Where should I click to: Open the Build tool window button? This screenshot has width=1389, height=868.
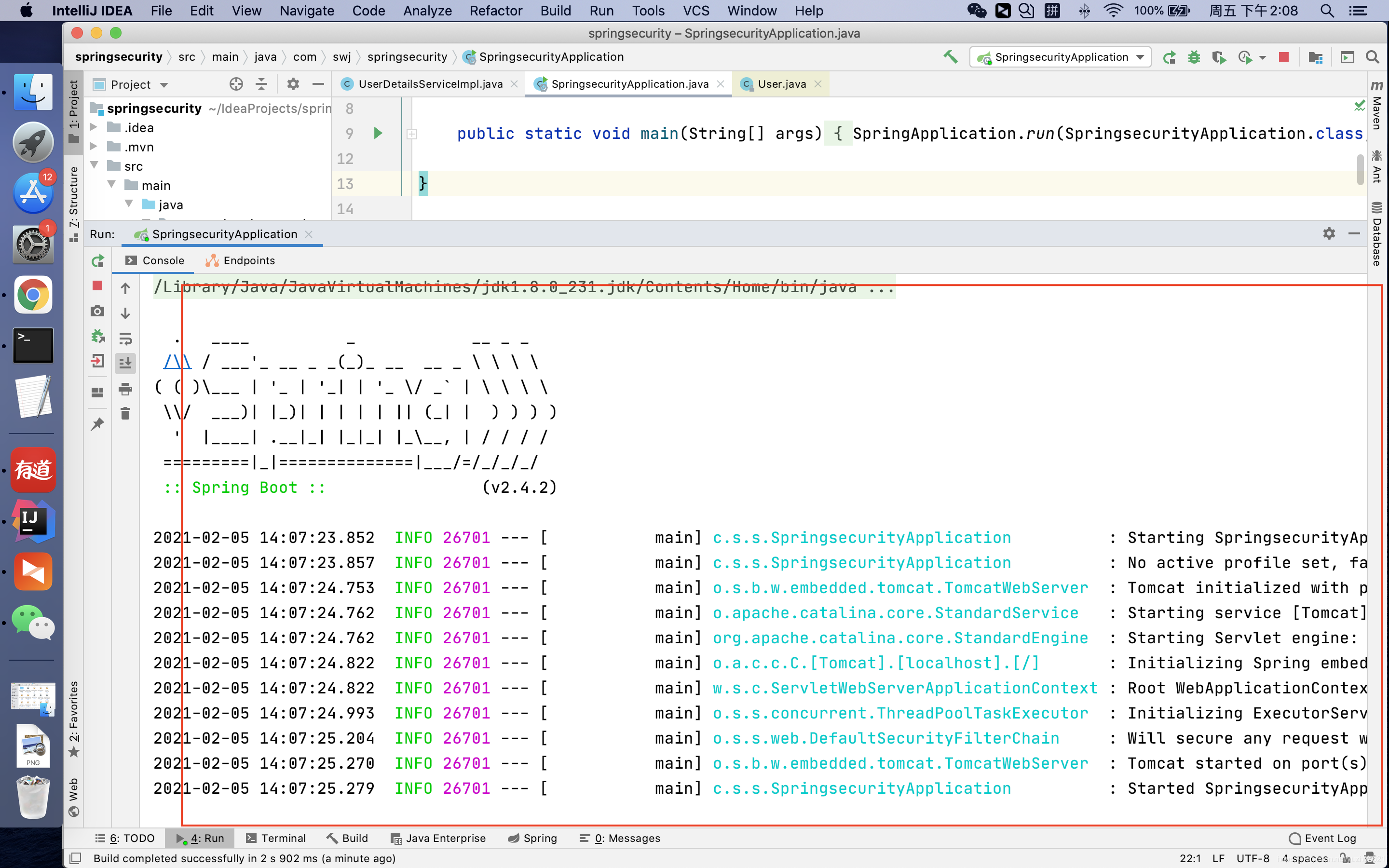(x=347, y=838)
